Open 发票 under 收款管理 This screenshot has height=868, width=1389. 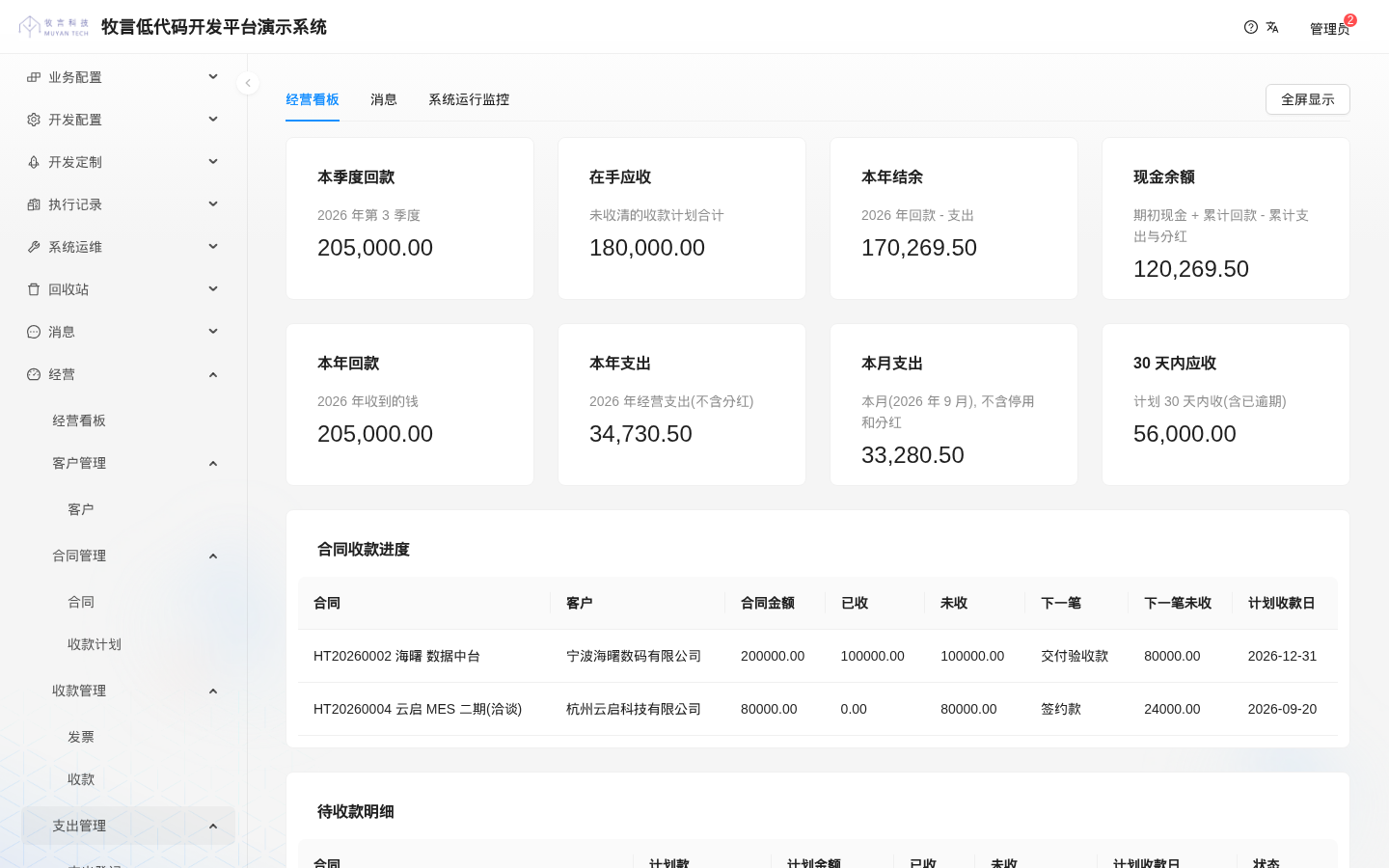point(81,737)
